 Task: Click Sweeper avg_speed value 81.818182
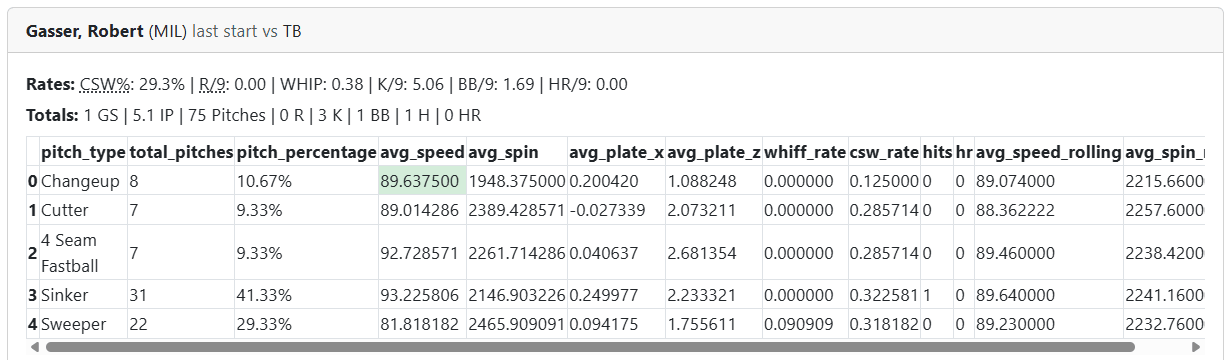(422, 324)
